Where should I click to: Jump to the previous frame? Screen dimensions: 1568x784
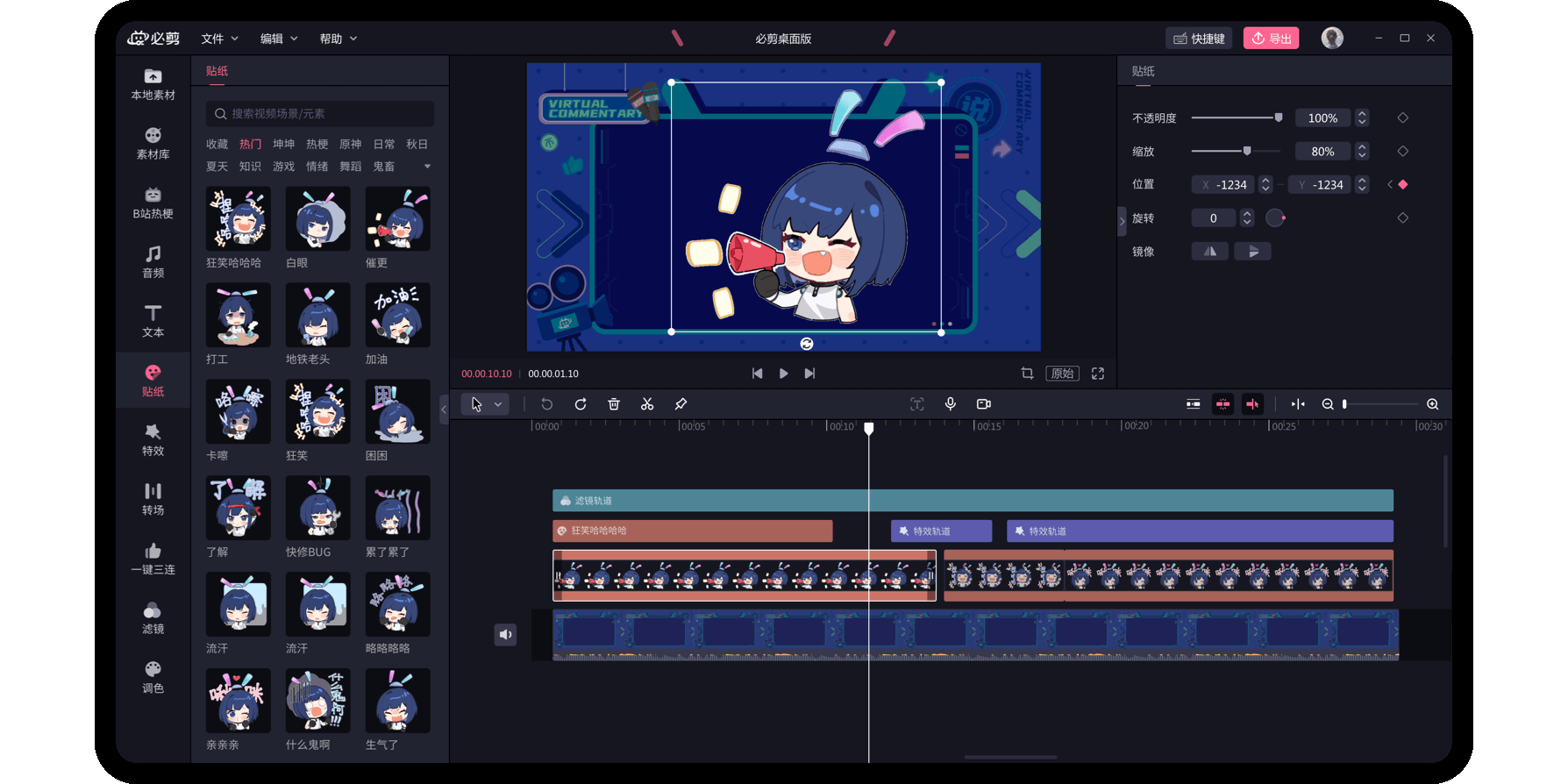point(758,374)
